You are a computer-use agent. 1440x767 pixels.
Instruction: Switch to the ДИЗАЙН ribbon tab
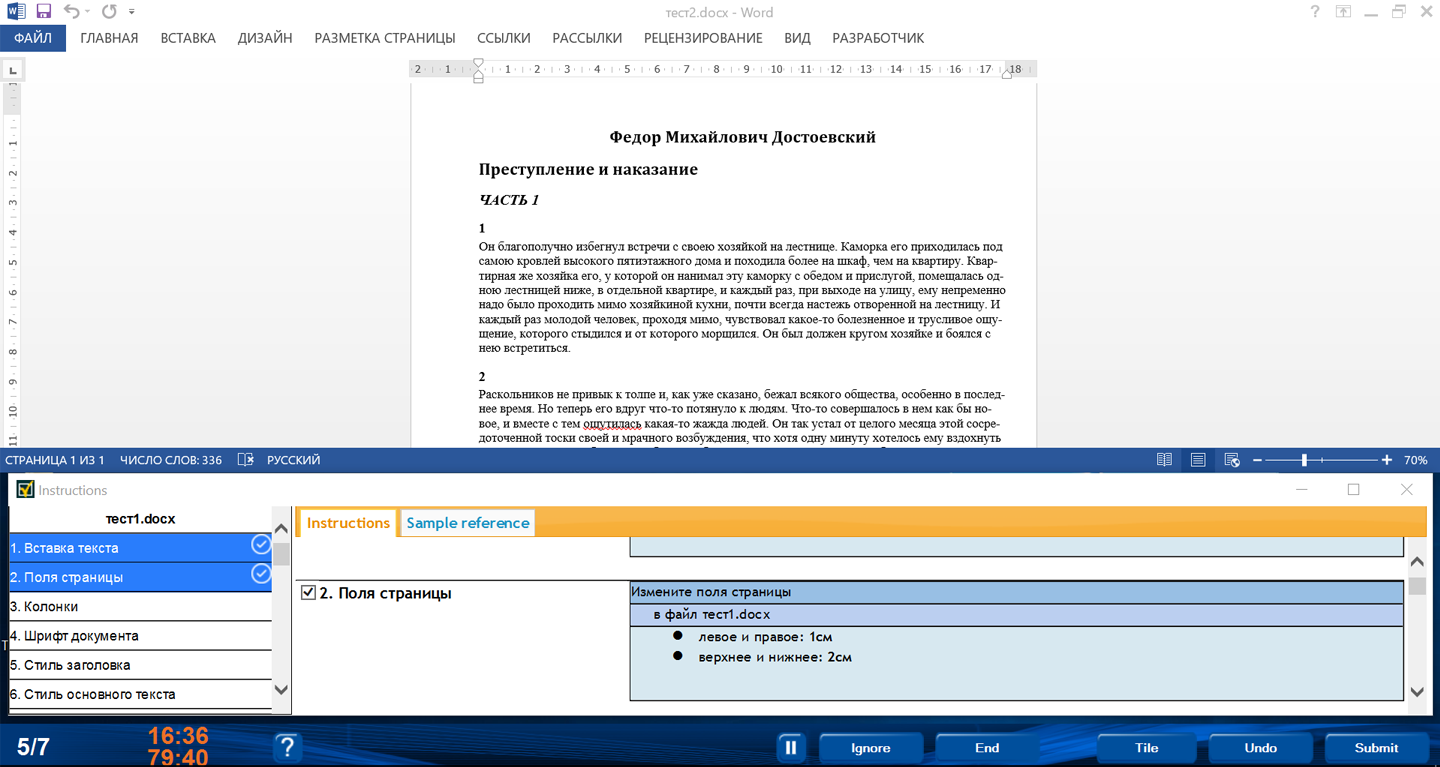coord(265,38)
